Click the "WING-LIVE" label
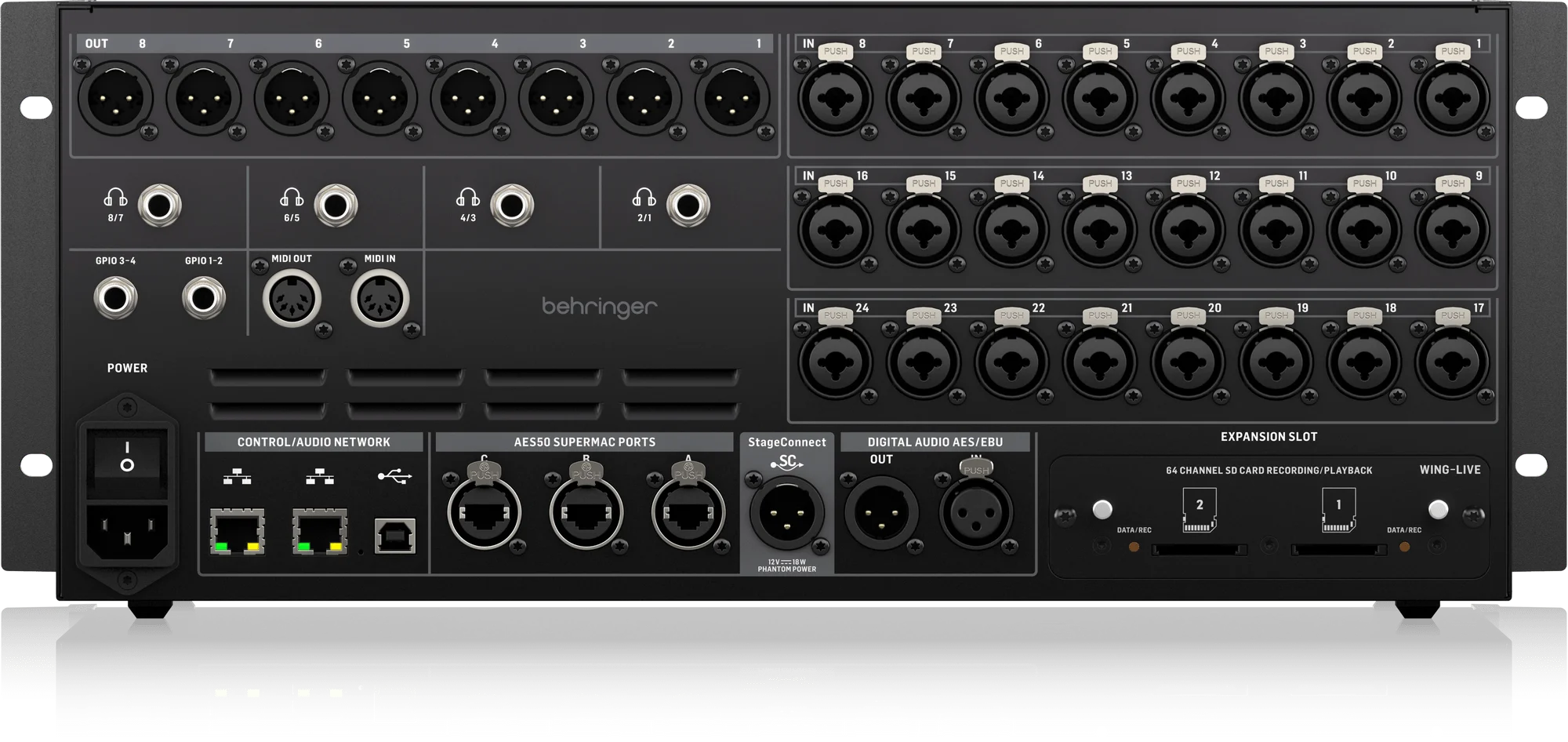The height and width of the screenshot is (742, 1568). pos(1450,470)
